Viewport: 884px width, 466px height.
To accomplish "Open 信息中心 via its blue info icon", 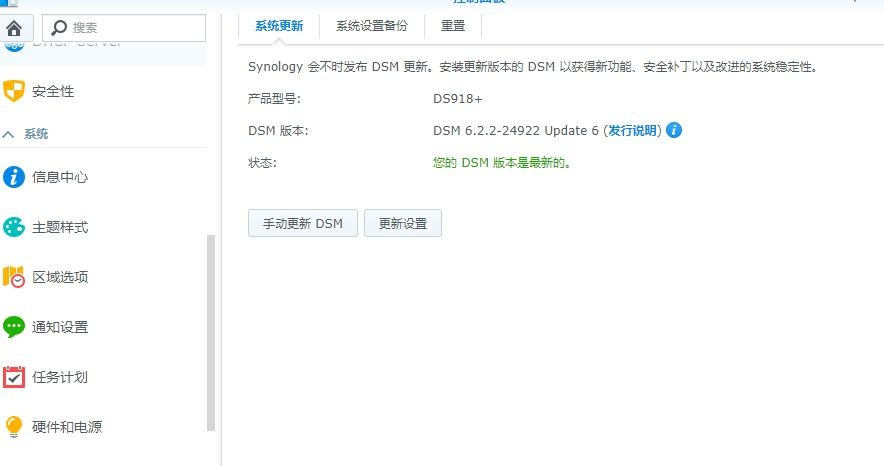I will [14, 178].
